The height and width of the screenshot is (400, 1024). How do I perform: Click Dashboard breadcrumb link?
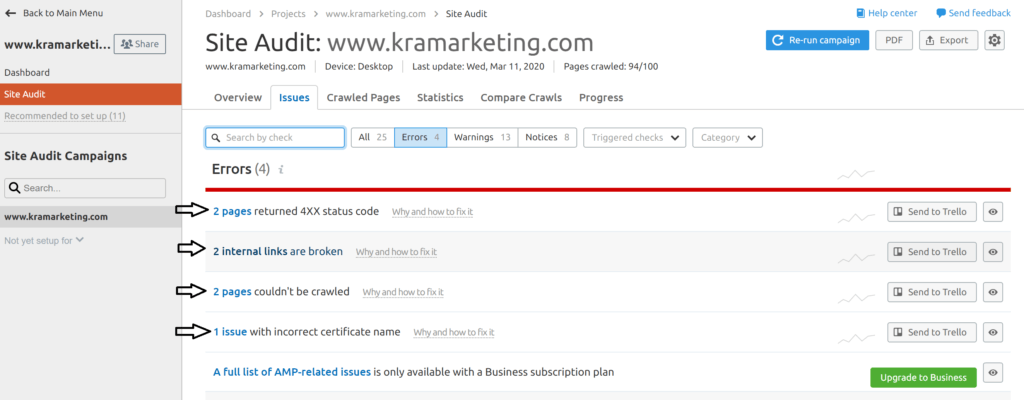click(x=228, y=13)
